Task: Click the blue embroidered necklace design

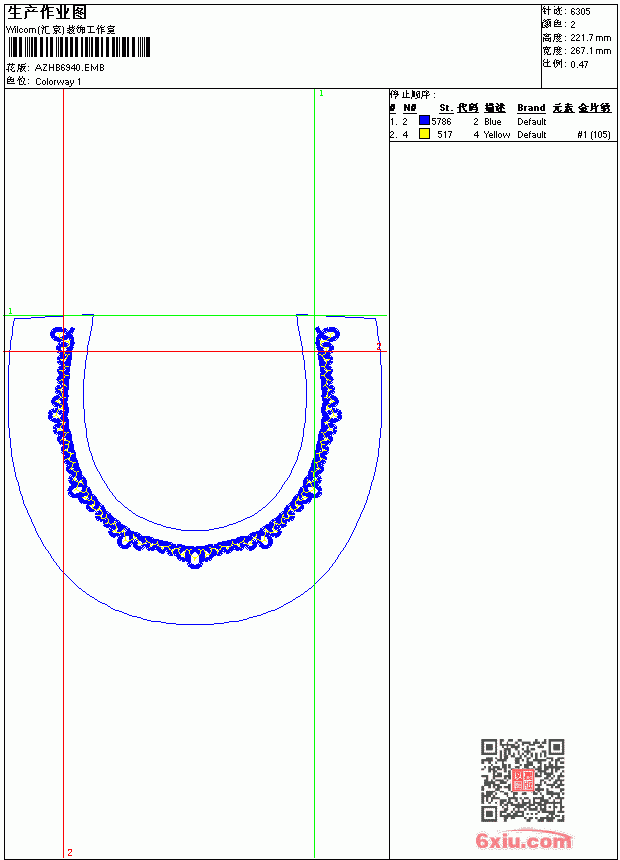Action: click(194, 447)
